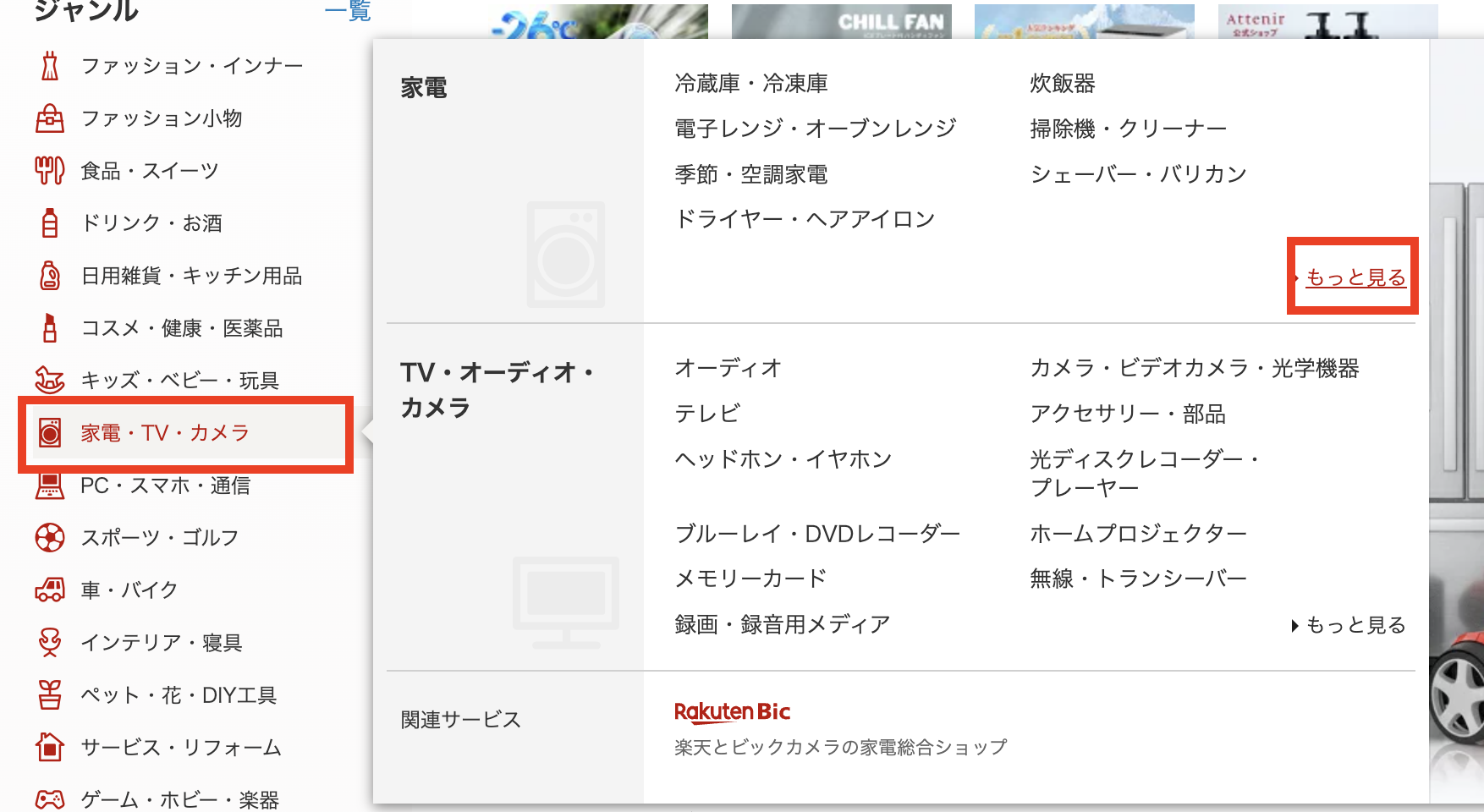Go to the Rakuten Bic shop link
This screenshot has height=812, width=1484.
point(732,712)
